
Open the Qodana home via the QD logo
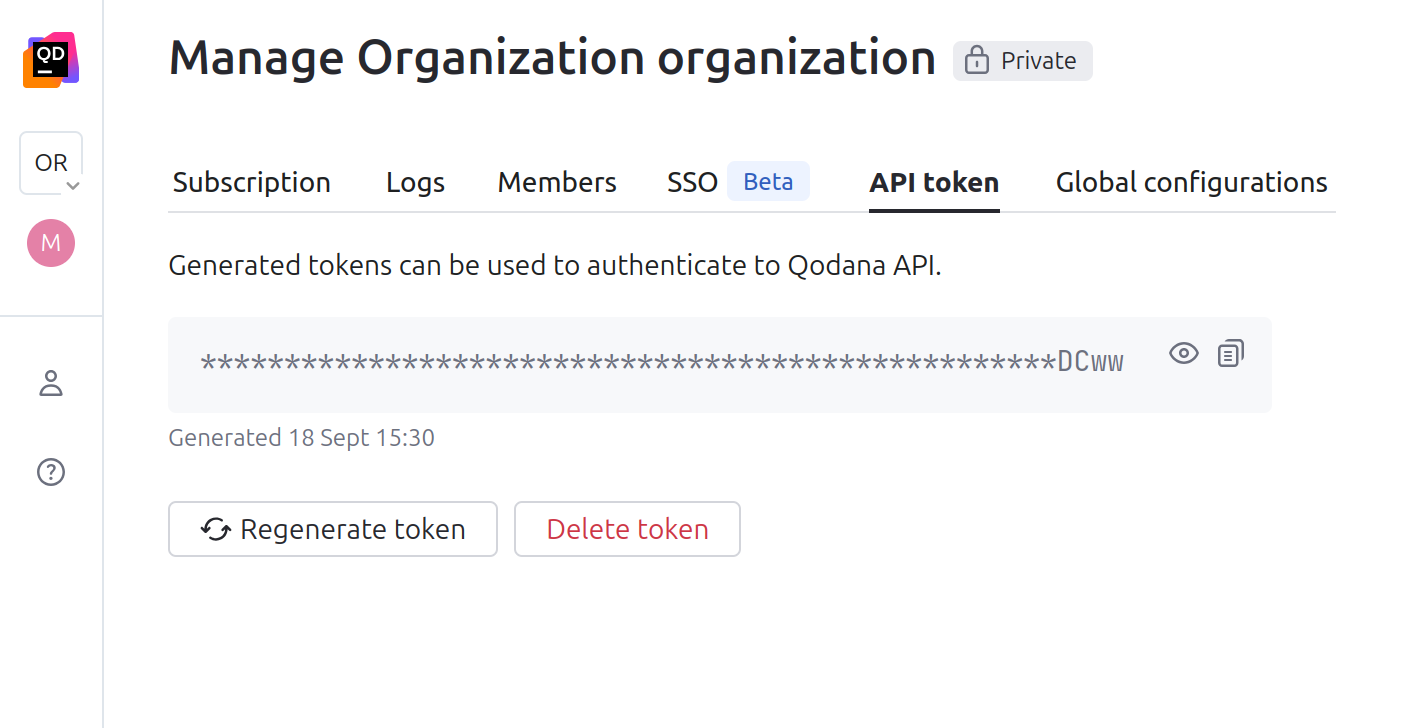(x=50, y=59)
